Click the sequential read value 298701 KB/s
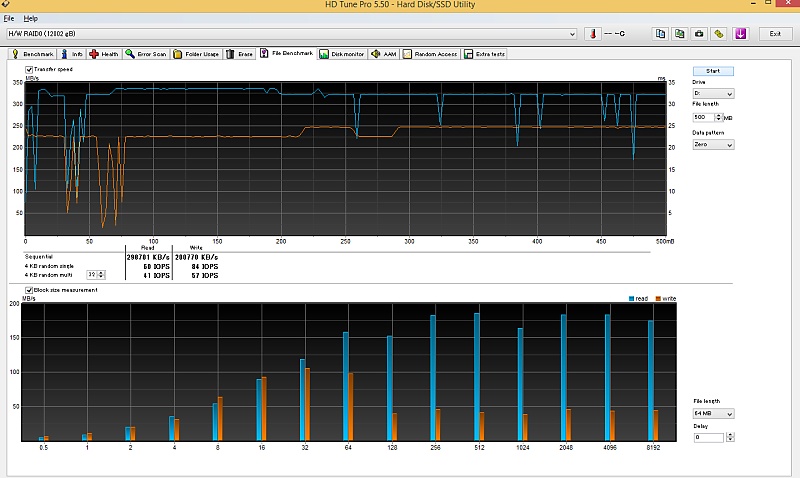Viewport: 800px width, 478px height. [148, 258]
